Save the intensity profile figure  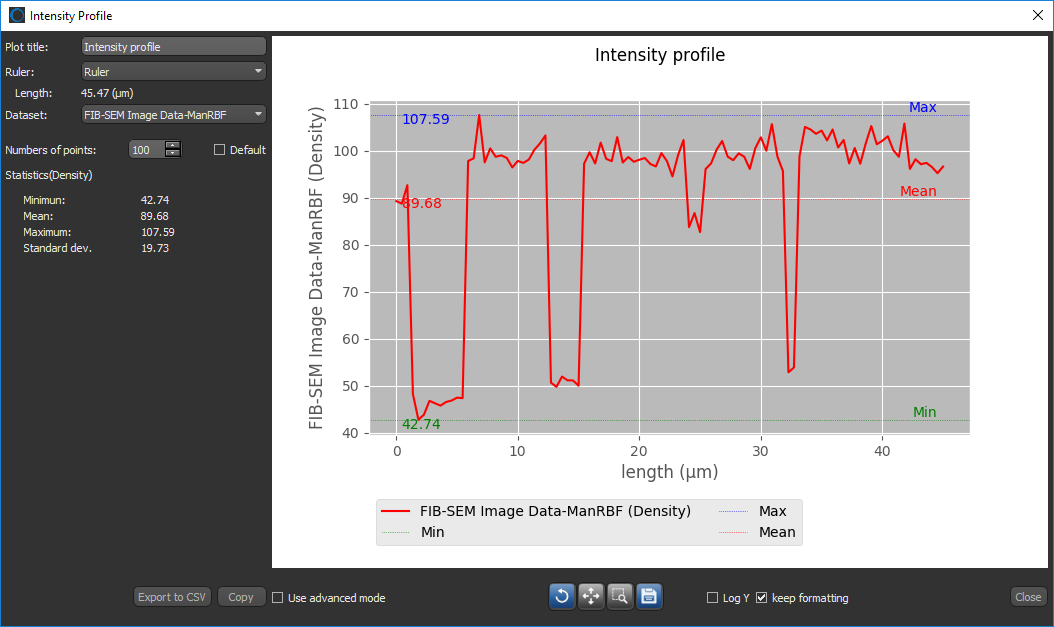[x=649, y=596]
